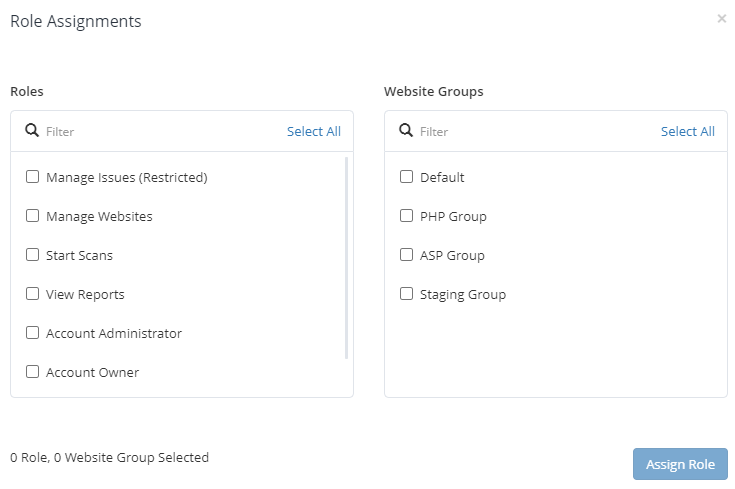Check the Account Administrator role

(x=33, y=333)
